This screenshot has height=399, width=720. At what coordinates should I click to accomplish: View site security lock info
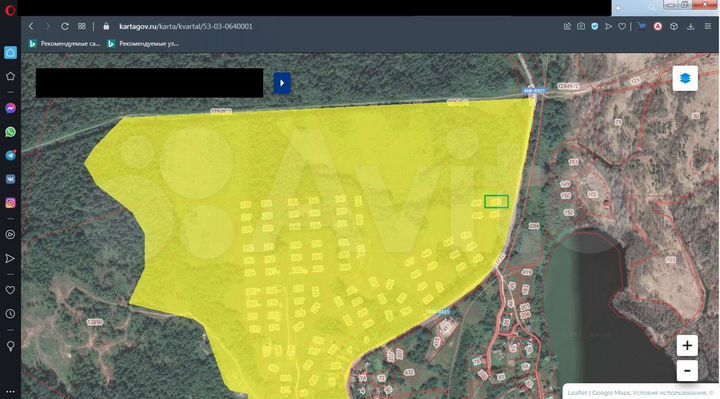pyautogui.click(x=106, y=26)
